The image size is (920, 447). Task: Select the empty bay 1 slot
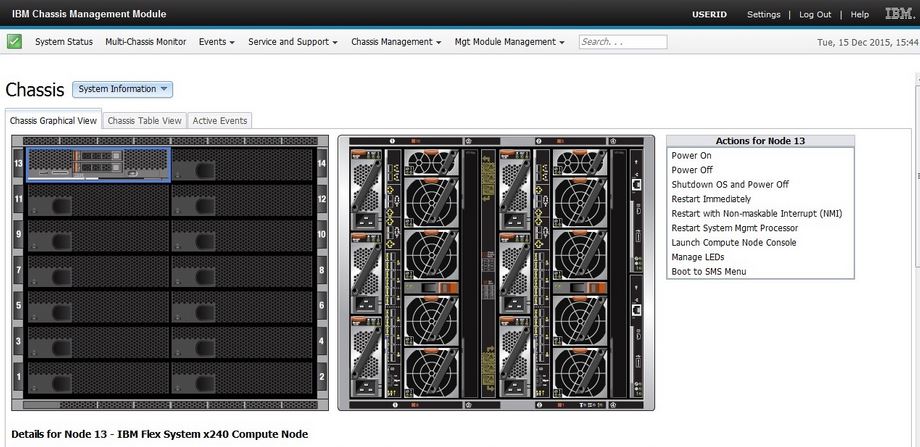tap(98, 378)
